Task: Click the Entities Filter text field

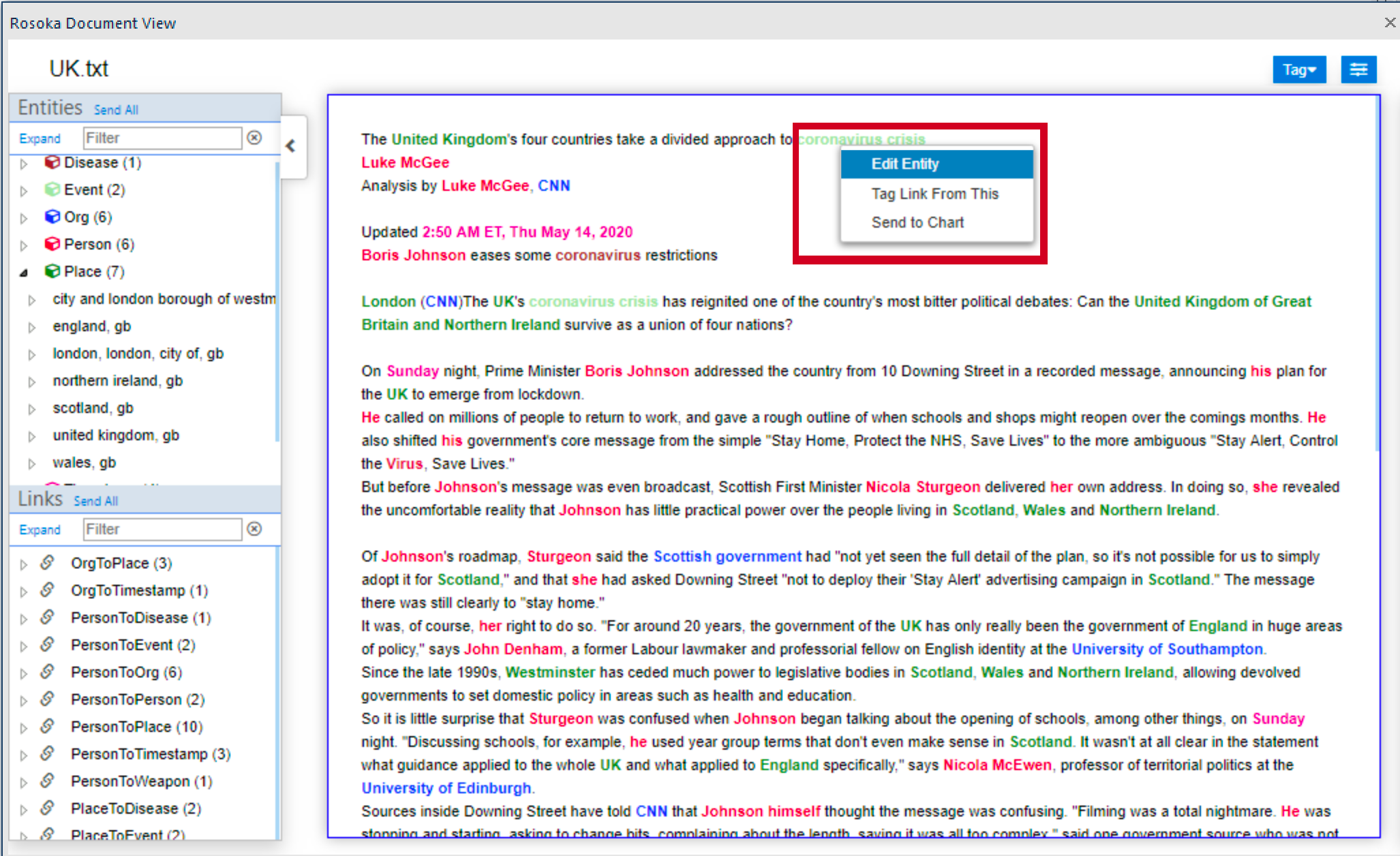Action: 162,138
